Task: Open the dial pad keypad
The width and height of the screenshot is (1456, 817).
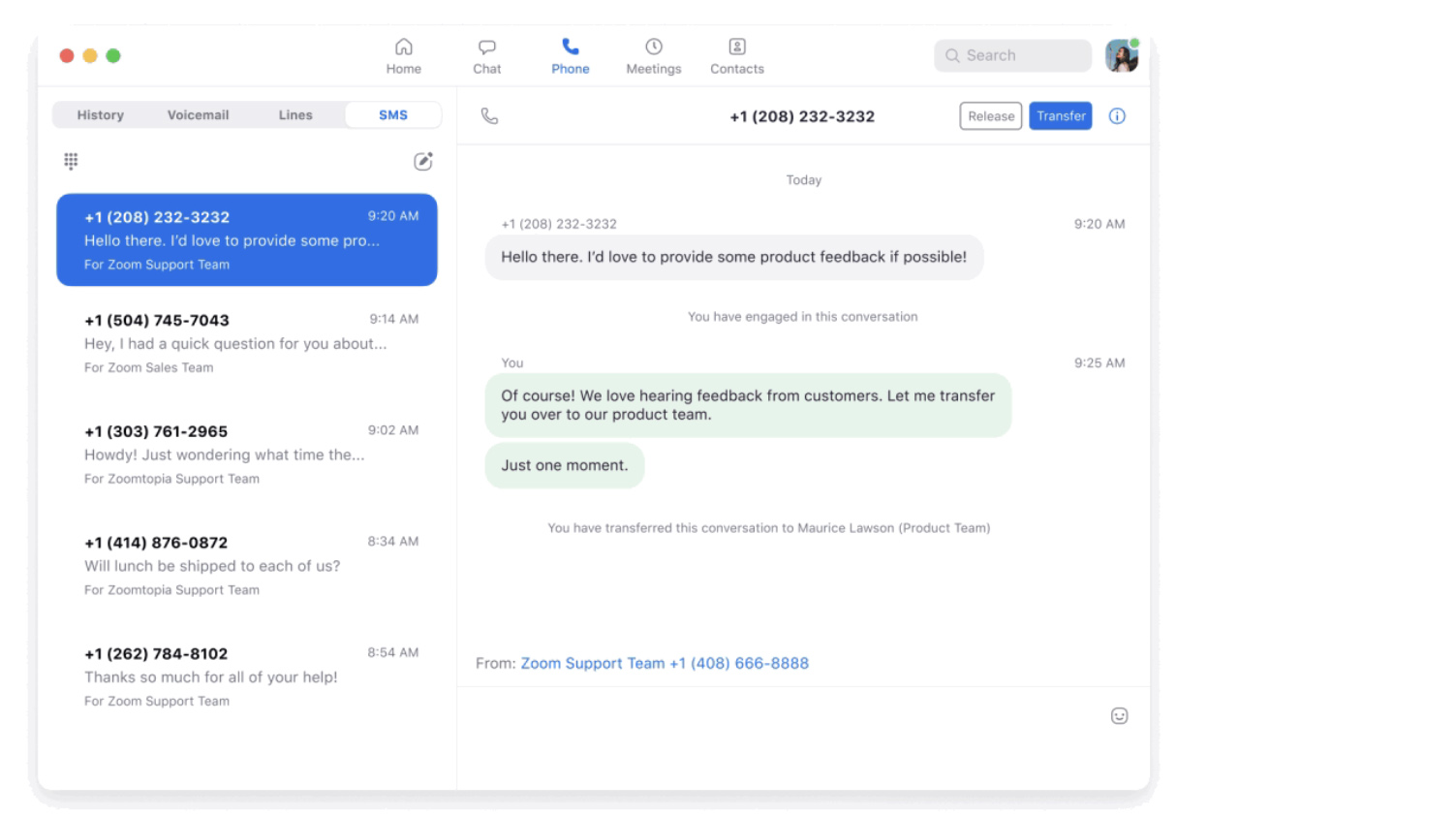Action: pyautogui.click(x=71, y=161)
